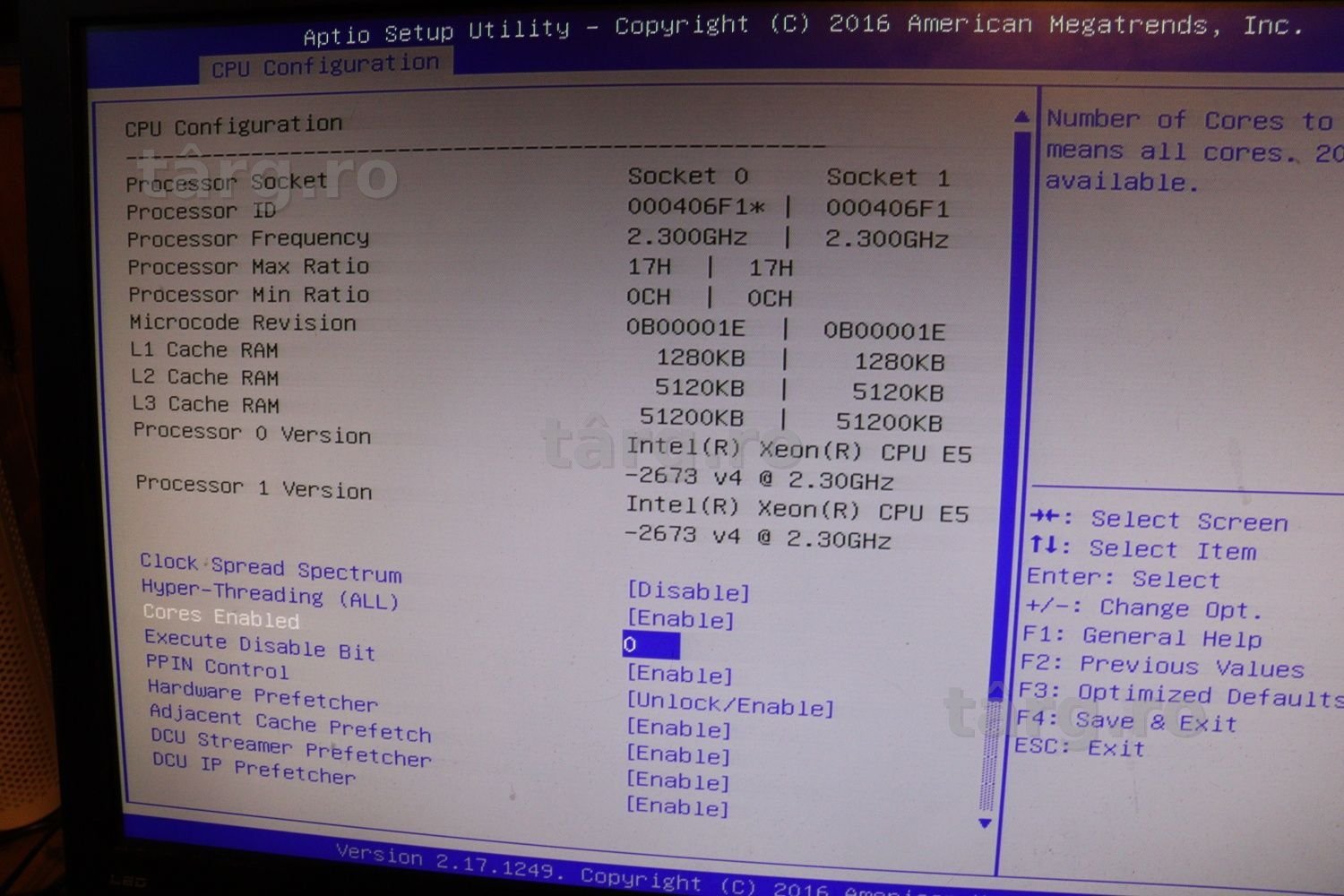This screenshot has height=896, width=1344.
Task: Click the L1 Cache RAM label
Action: pos(205,350)
